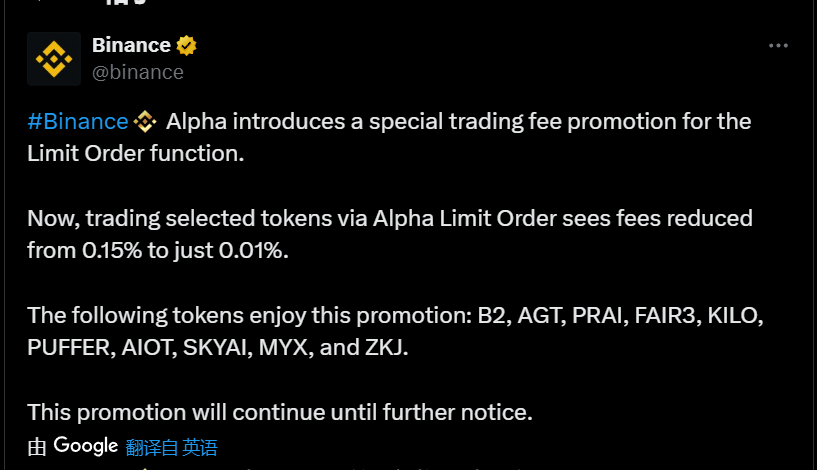This screenshot has width=817, height=470.
Task: Click 'This promotion will continue until further notice.'
Action: coord(280,412)
